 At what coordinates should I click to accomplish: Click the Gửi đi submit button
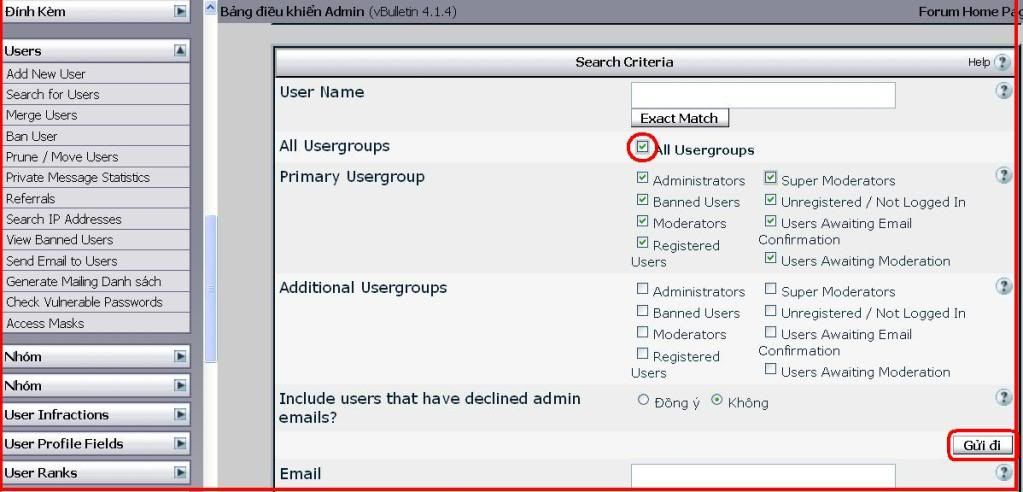[980, 445]
